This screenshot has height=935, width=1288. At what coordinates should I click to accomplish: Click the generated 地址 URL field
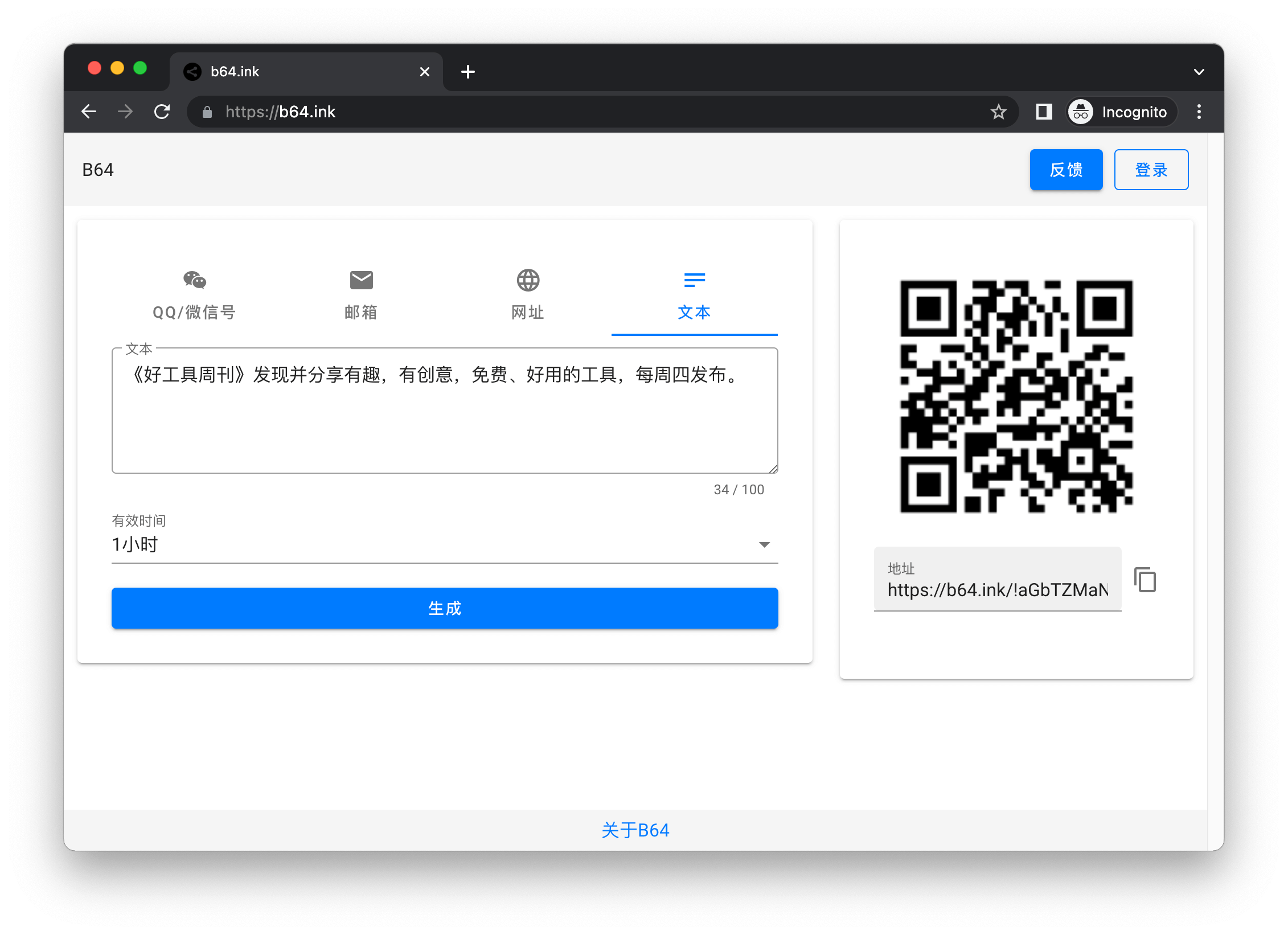[x=997, y=589]
